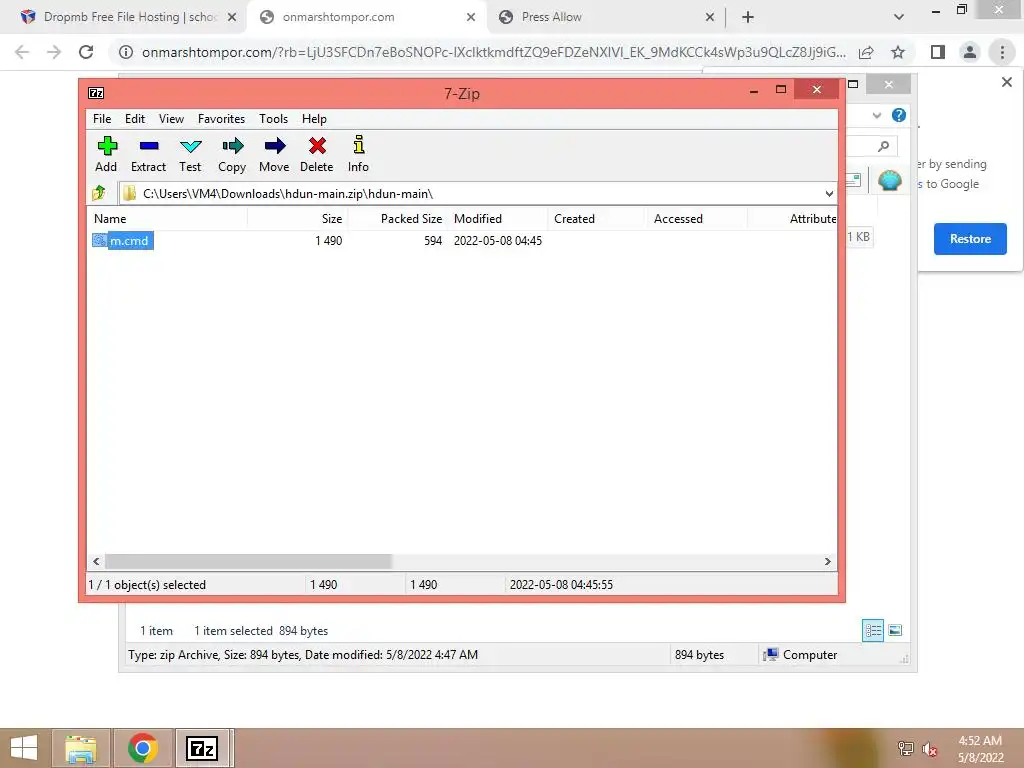This screenshot has height=768, width=1024.
Task: Switch to the Press Allow tab
Action: (605, 17)
